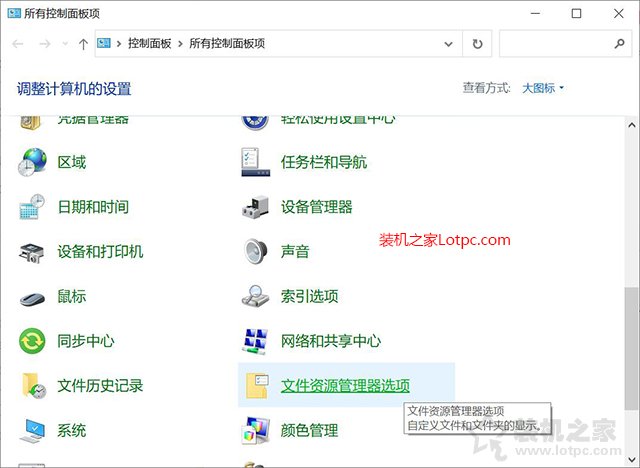Click the vertical scrollbar thumb

click(631, 348)
